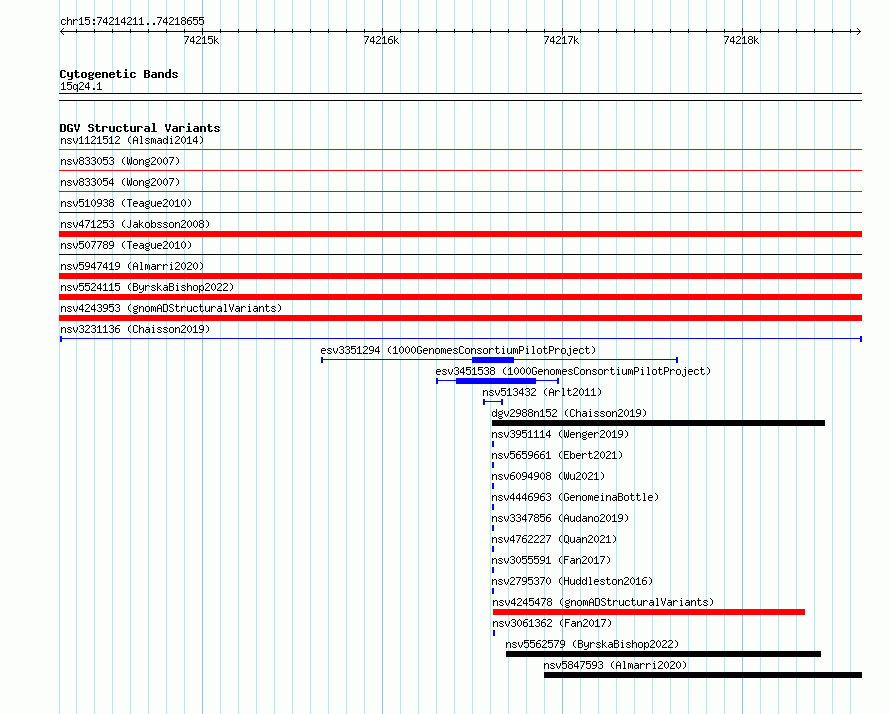Open the nsv3347856 (Audano2019) label

(560, 518)
